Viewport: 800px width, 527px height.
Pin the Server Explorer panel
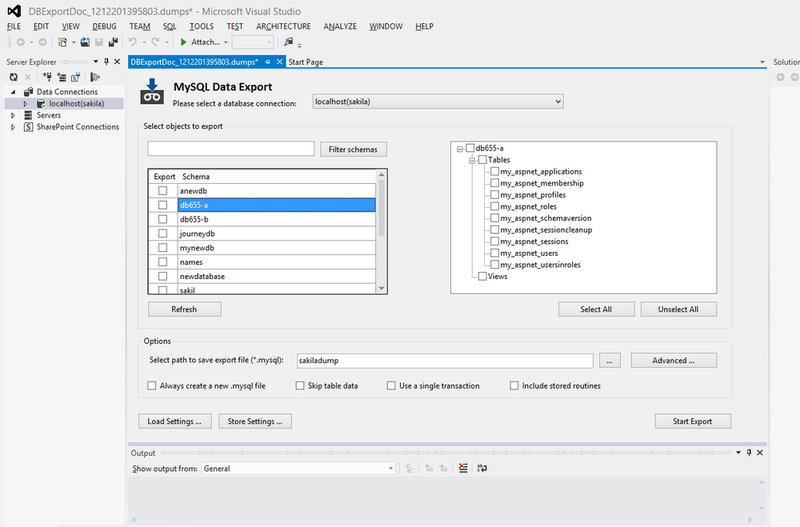click(x=106, y=62)
